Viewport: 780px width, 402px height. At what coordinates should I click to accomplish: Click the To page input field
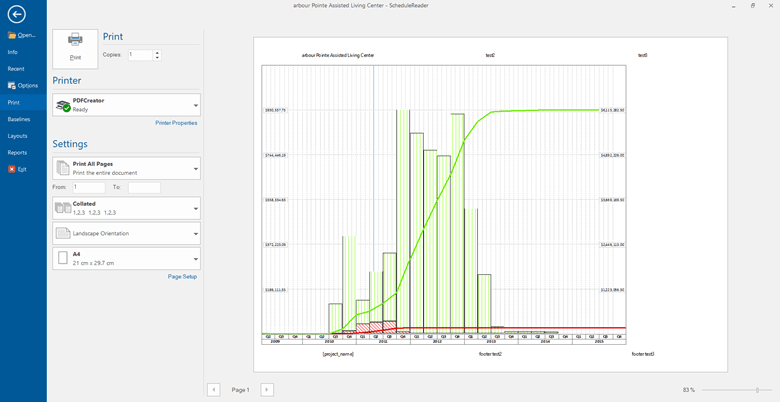tap(144, 188)
